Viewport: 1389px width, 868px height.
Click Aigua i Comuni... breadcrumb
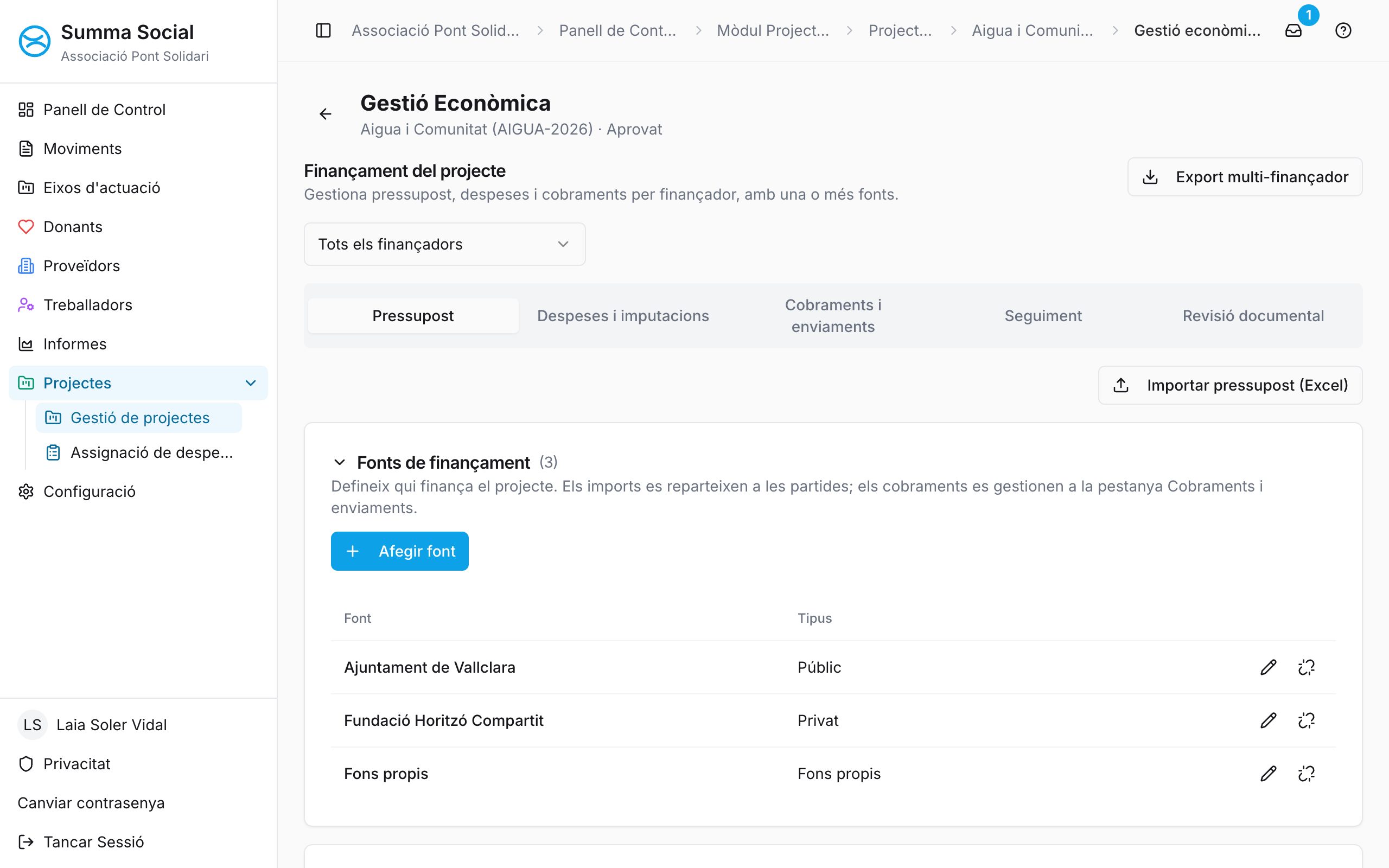(1032, 30)
